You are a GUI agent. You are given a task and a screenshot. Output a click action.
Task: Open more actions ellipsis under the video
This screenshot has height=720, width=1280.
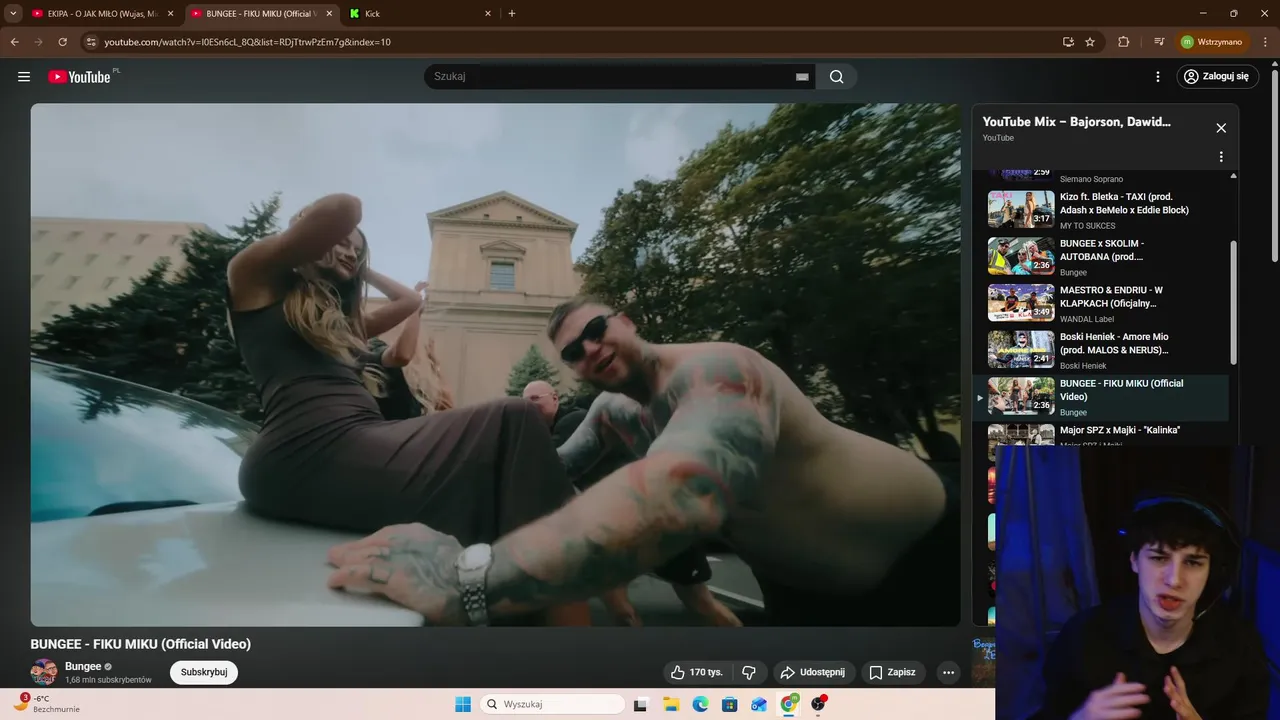click(x=948, y=672)
